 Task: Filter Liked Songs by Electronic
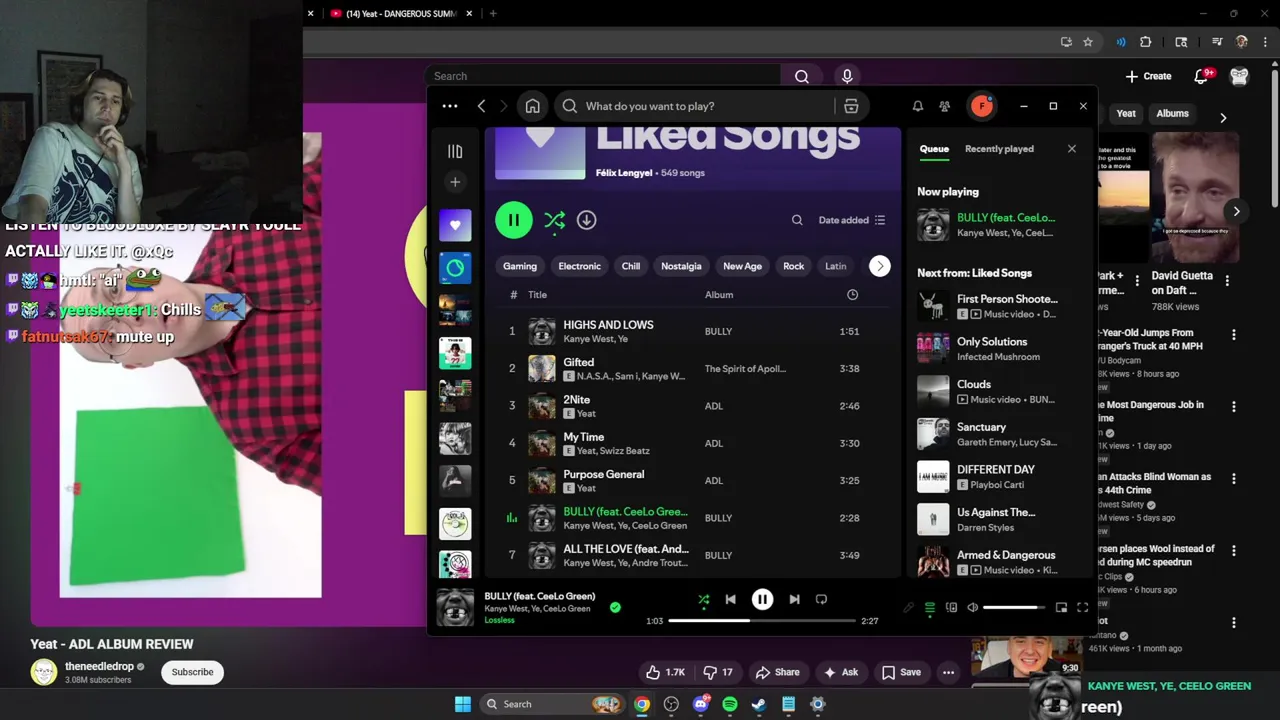pyautogui.click(x=580, y=266)
